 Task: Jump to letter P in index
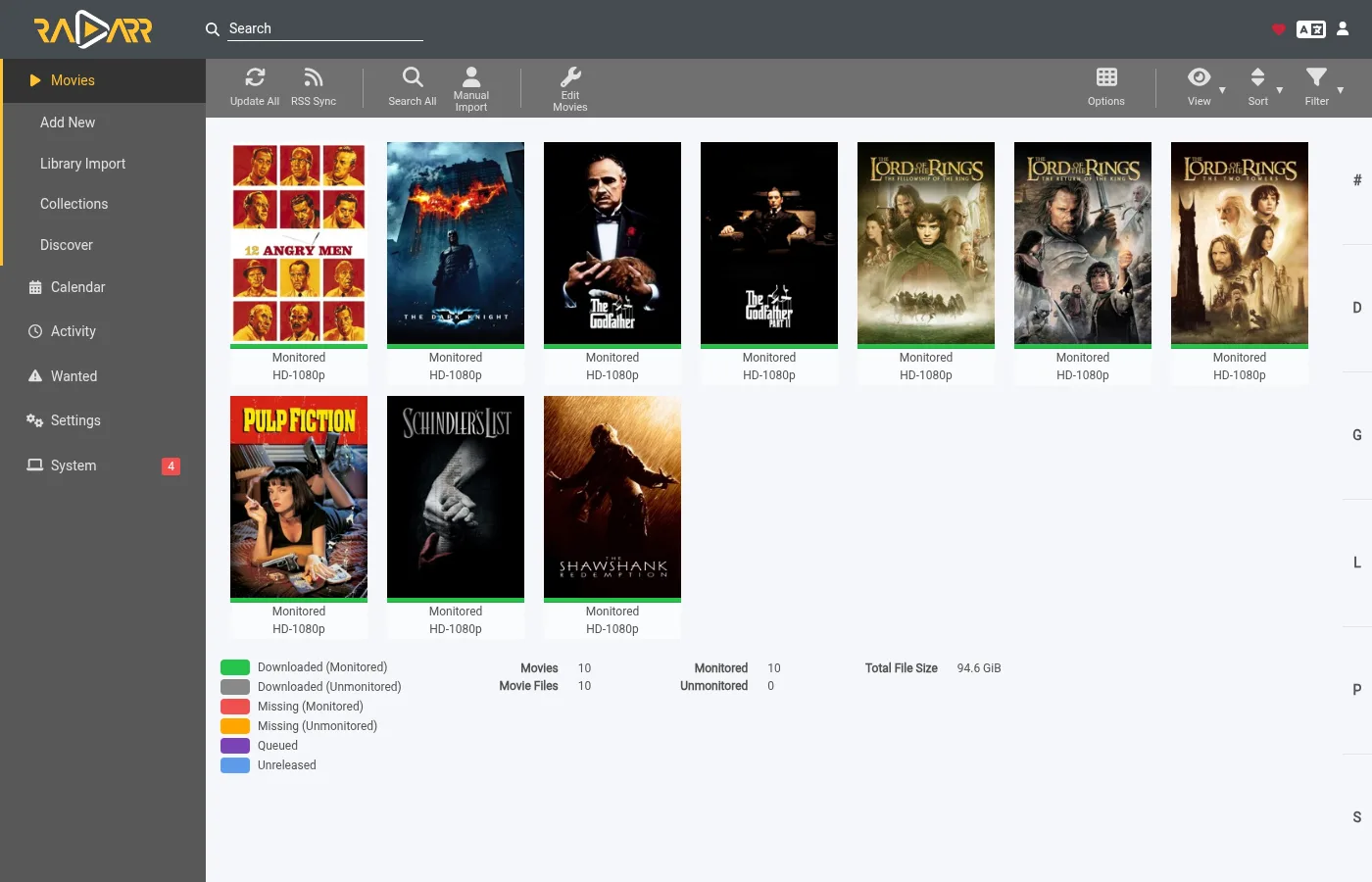tap(1356, 690)
